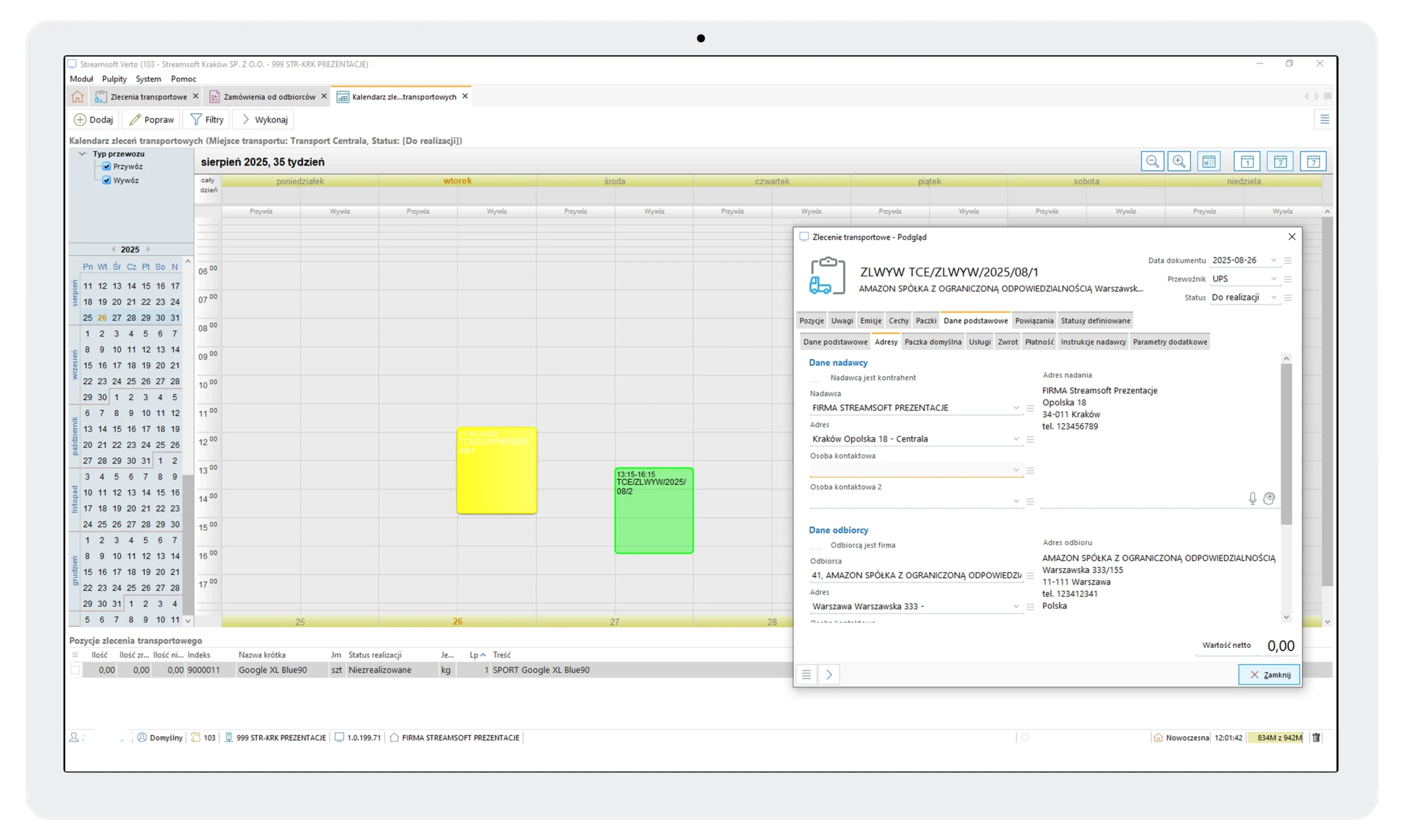This screenshot has width=1401, height=840.
Task: Click the home icon tab
Action: click(78, 97)
